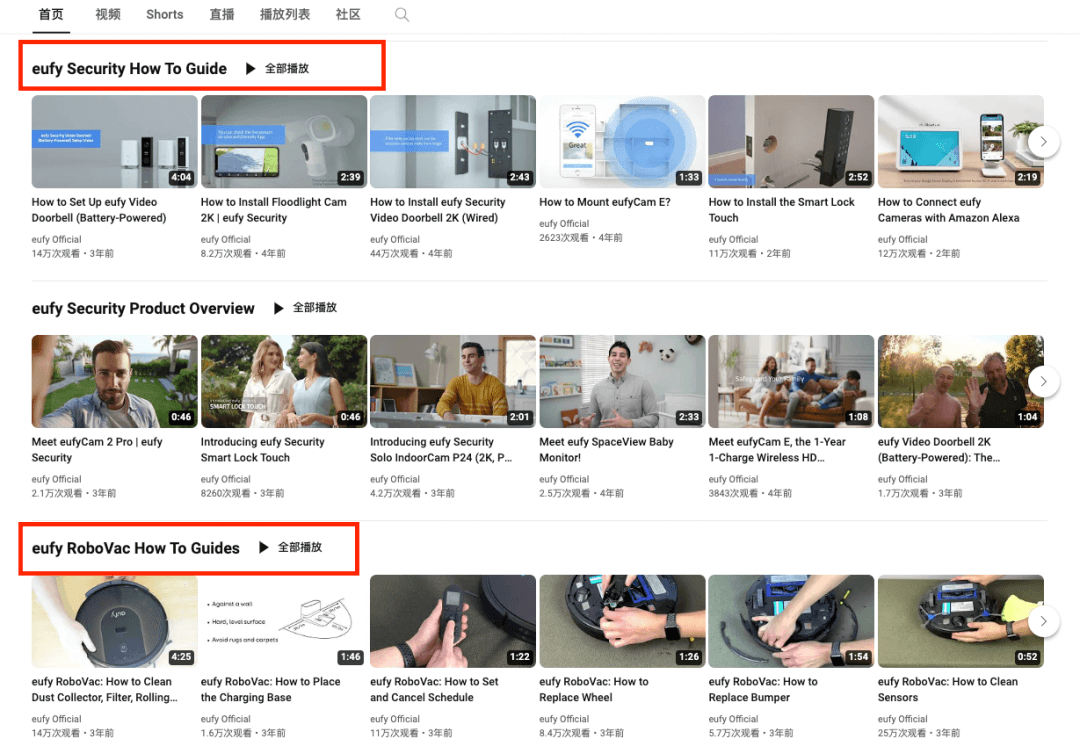The width and height of the screenshot is (1080, 744).
Task: Open the 社区 tab
Action: coord(348,14)
